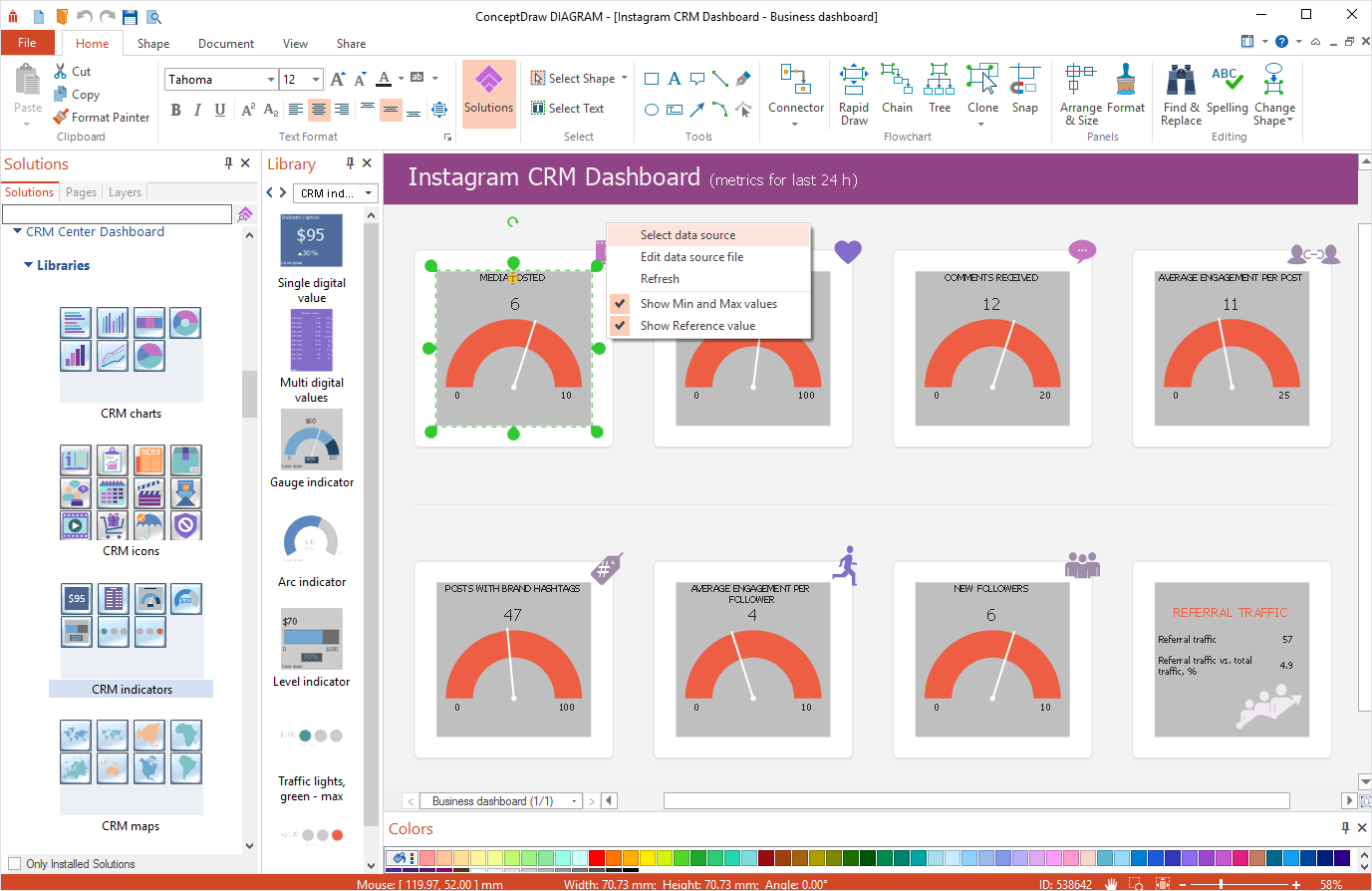
Task: Select the Chain flowchart tool
Action: [x=897, y=90]
